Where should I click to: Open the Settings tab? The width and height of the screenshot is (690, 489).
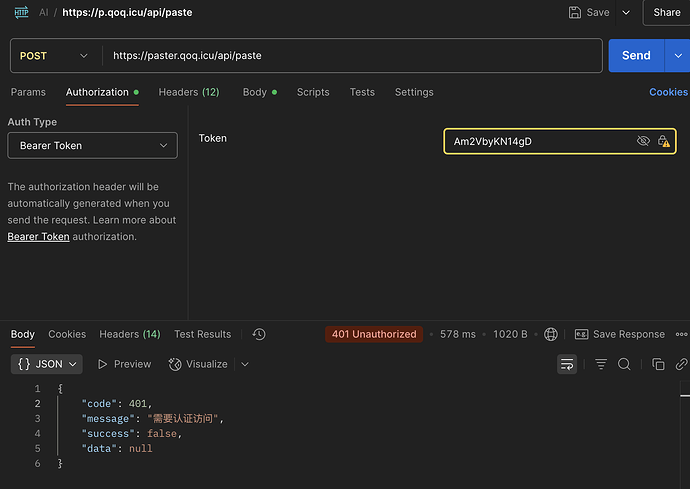point(414,92)
